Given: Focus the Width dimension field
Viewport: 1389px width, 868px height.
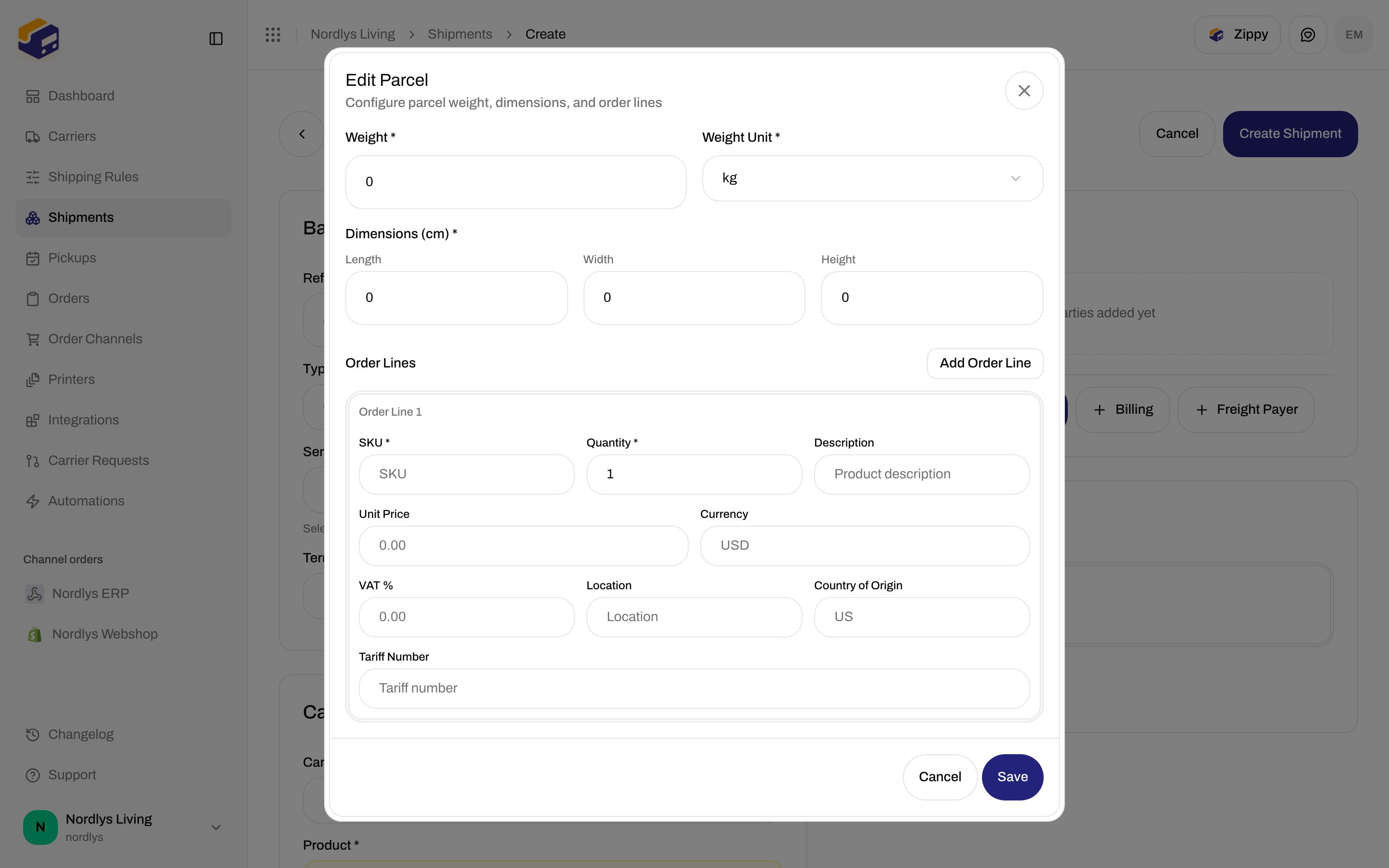Looking at the screenshot, I should [x=694, y=298].
